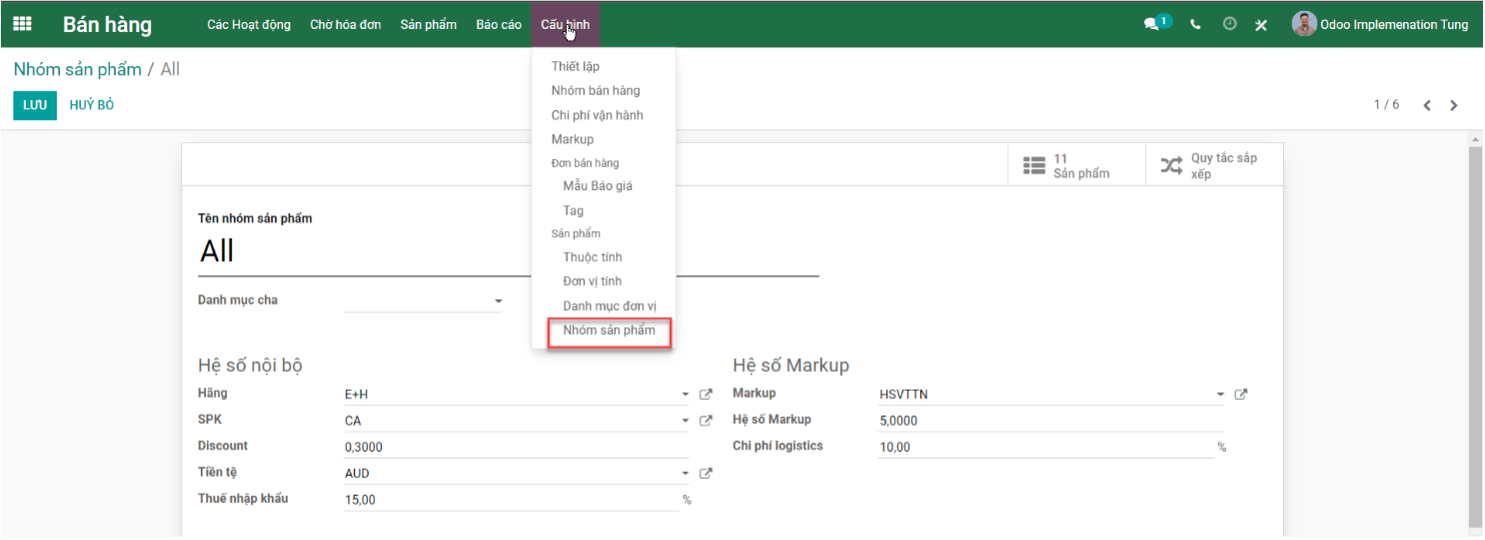Expand the SPK dropdown arrow
Image resolution: width=1485 pixels, height=540 pixels.
pyautogui.click(x=686, y=421)
